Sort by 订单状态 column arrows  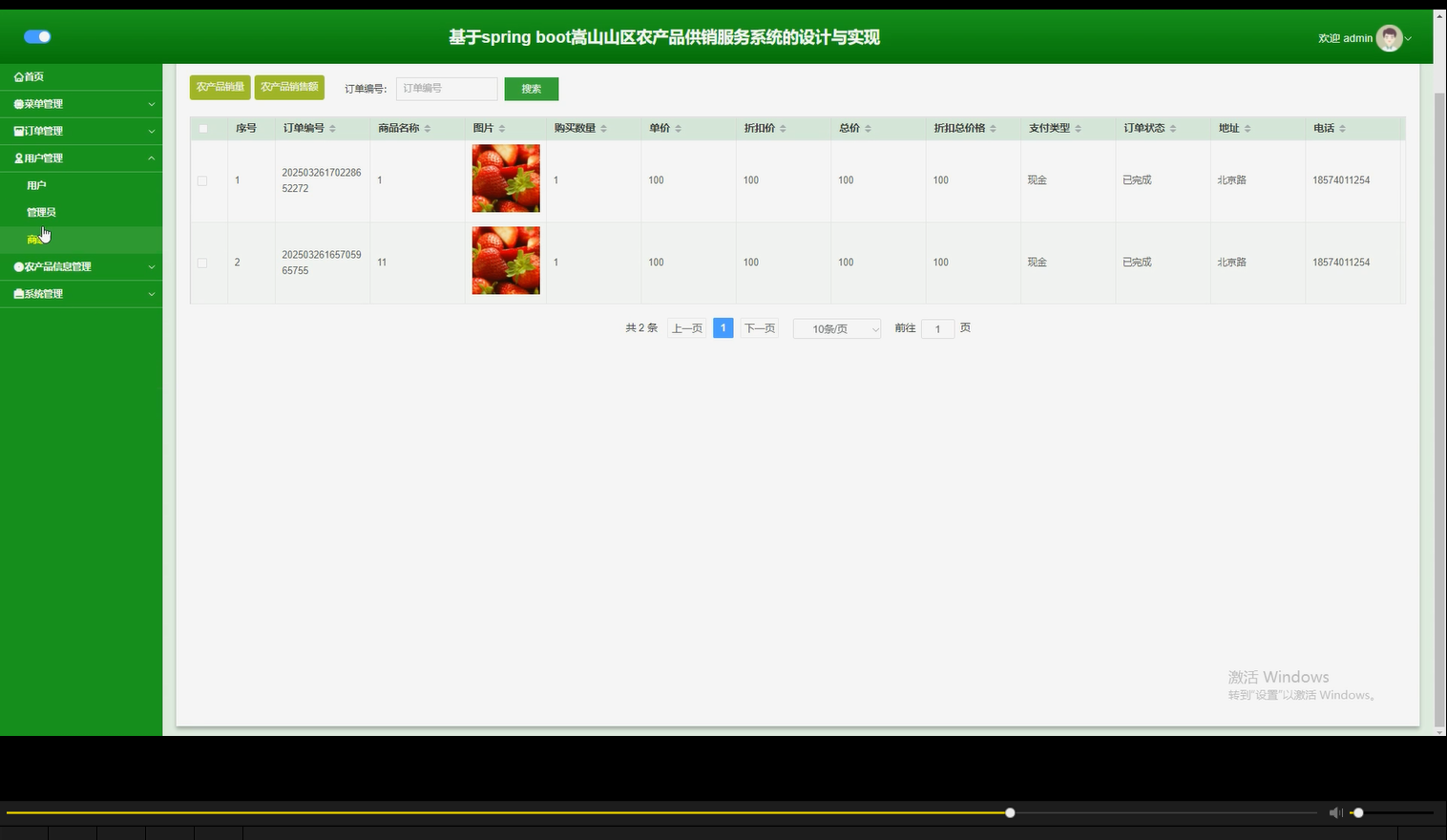point(1173,129)
